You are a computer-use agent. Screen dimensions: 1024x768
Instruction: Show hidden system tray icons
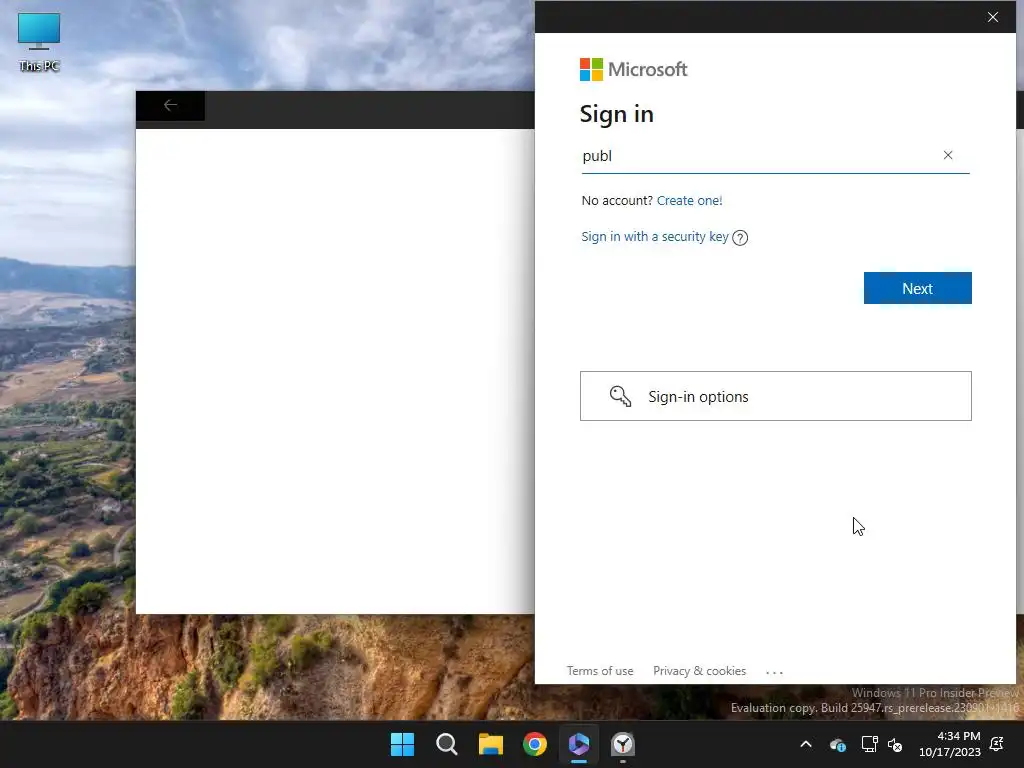[806, 744]
